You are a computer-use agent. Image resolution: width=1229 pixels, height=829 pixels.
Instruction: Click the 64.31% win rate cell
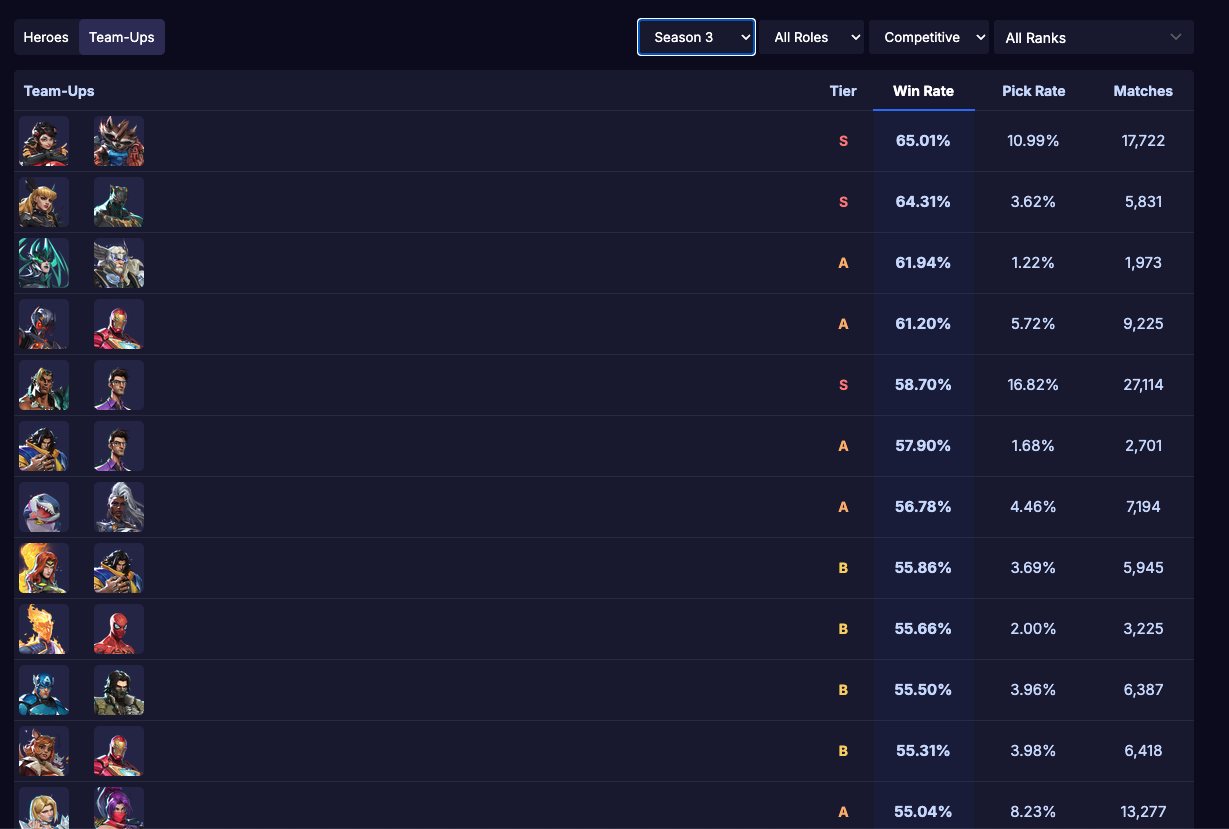pos(923,202)
